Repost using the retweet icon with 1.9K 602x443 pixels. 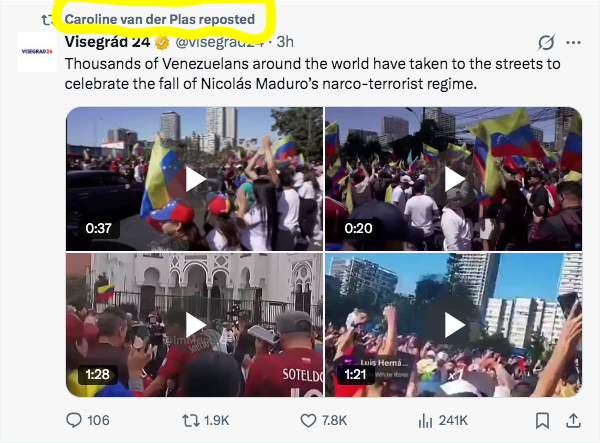(191, 420)
